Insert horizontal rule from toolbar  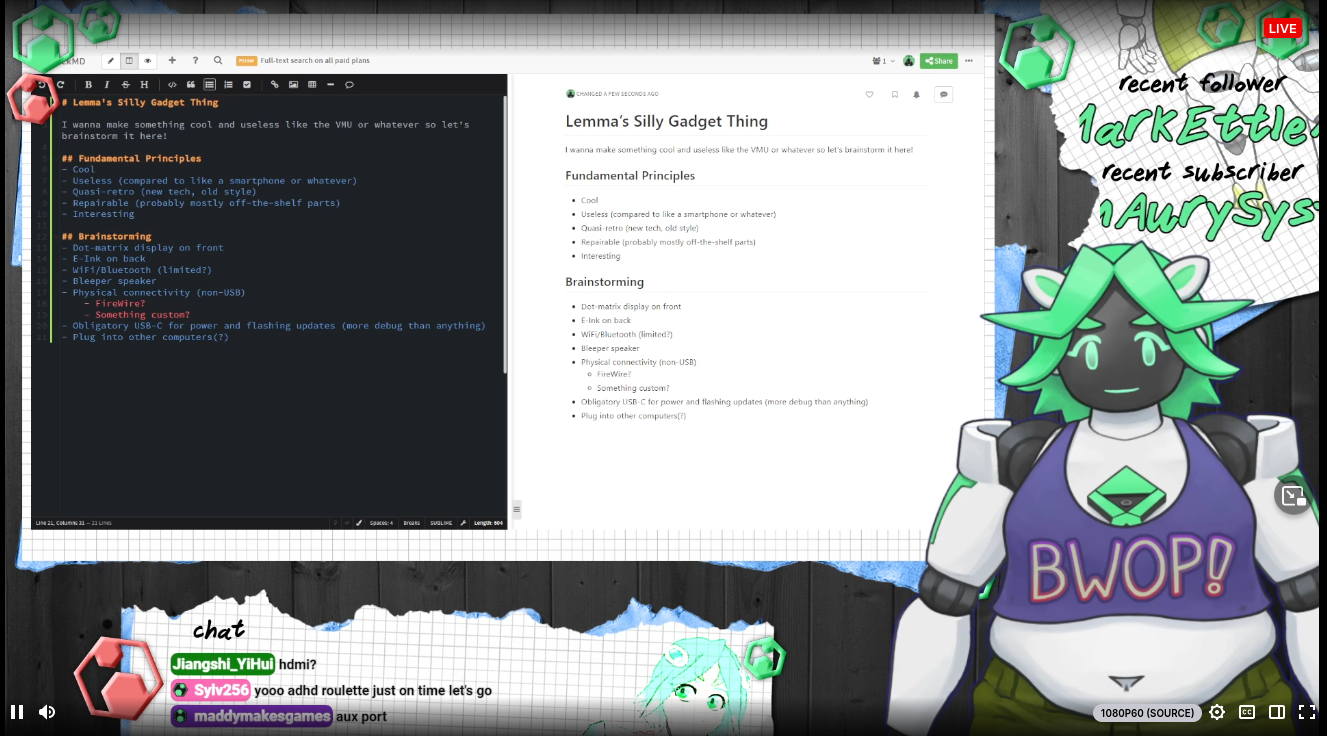(x=330, y=84)
